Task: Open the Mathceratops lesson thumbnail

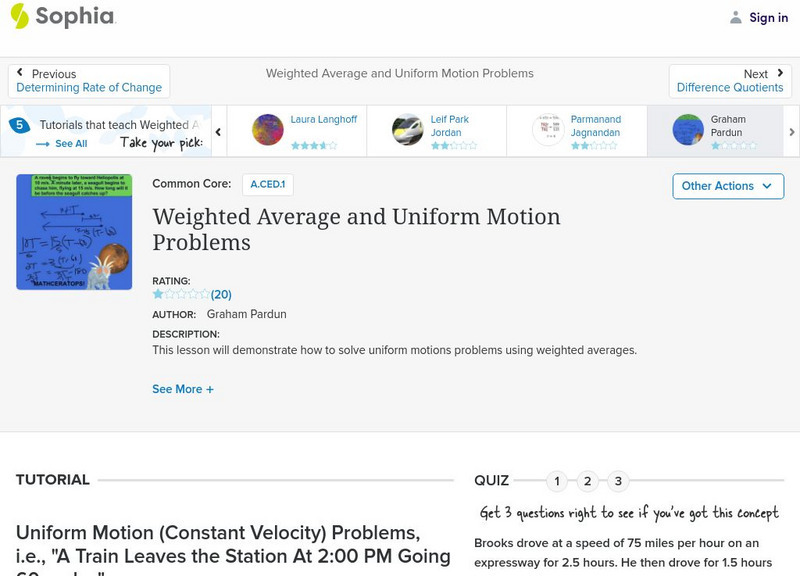Action: (74, 232)
